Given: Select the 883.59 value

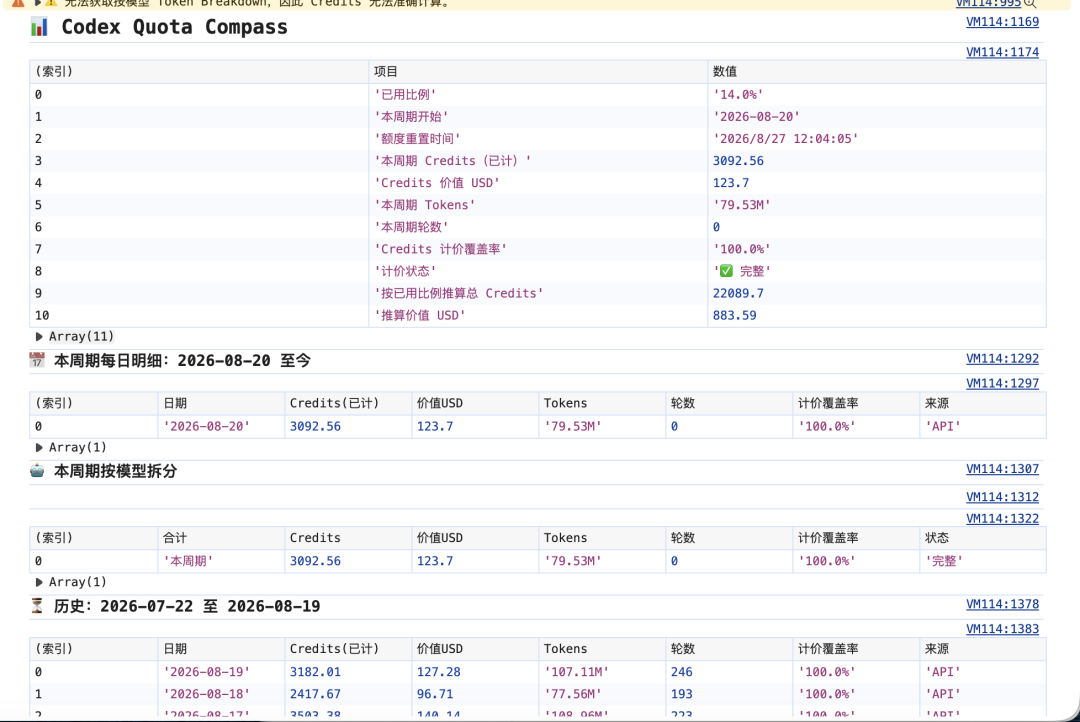Looking at the screenshot, I should click(x=734, y=315).
